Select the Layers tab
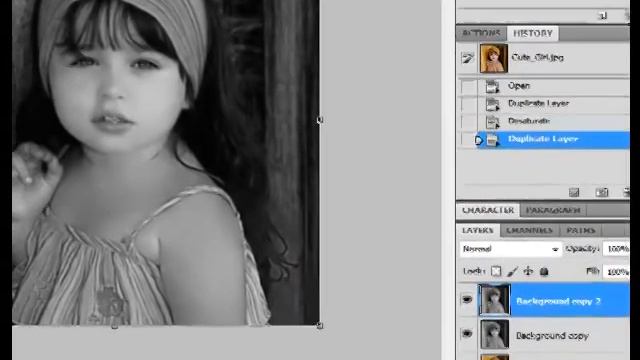The height and width of the screenshot is (360, 640). (x=478, y=231)
